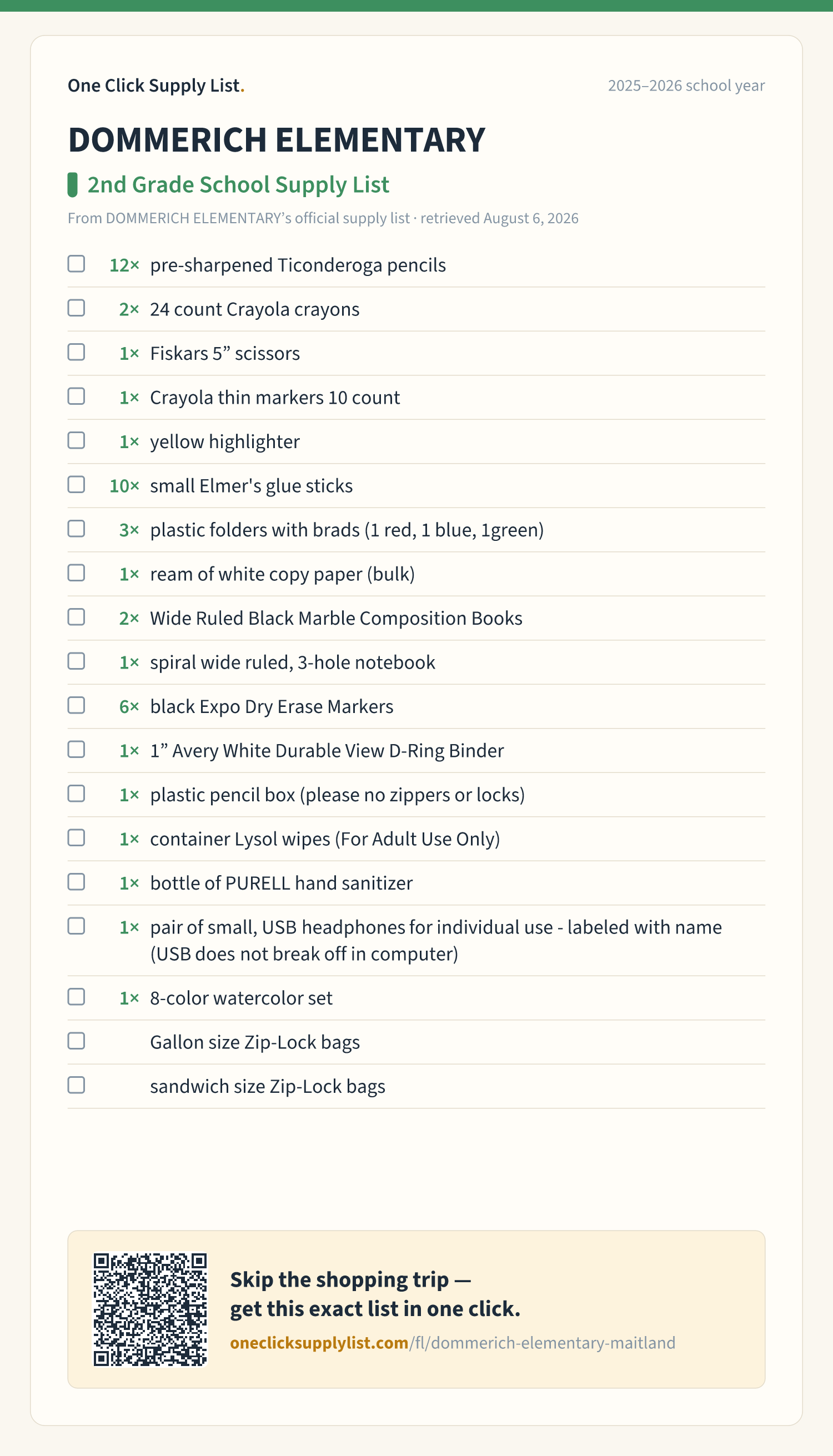This screenshot has height=1456, width=833.
Task: Check the pre-sharpened Ticonderoga pencils box
Action: (x=76, y=264)
